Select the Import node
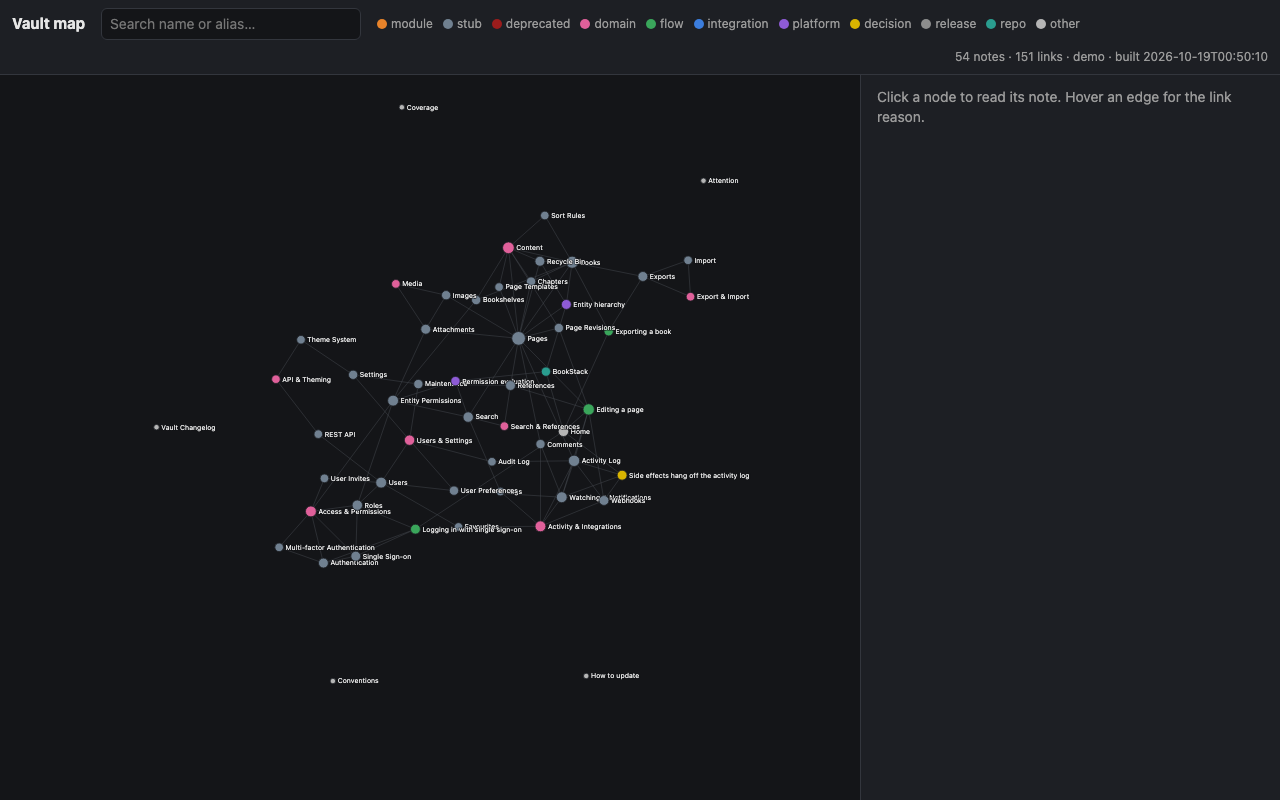The image size is (1280, 800). pyautogui.click(x=688, y=261)
